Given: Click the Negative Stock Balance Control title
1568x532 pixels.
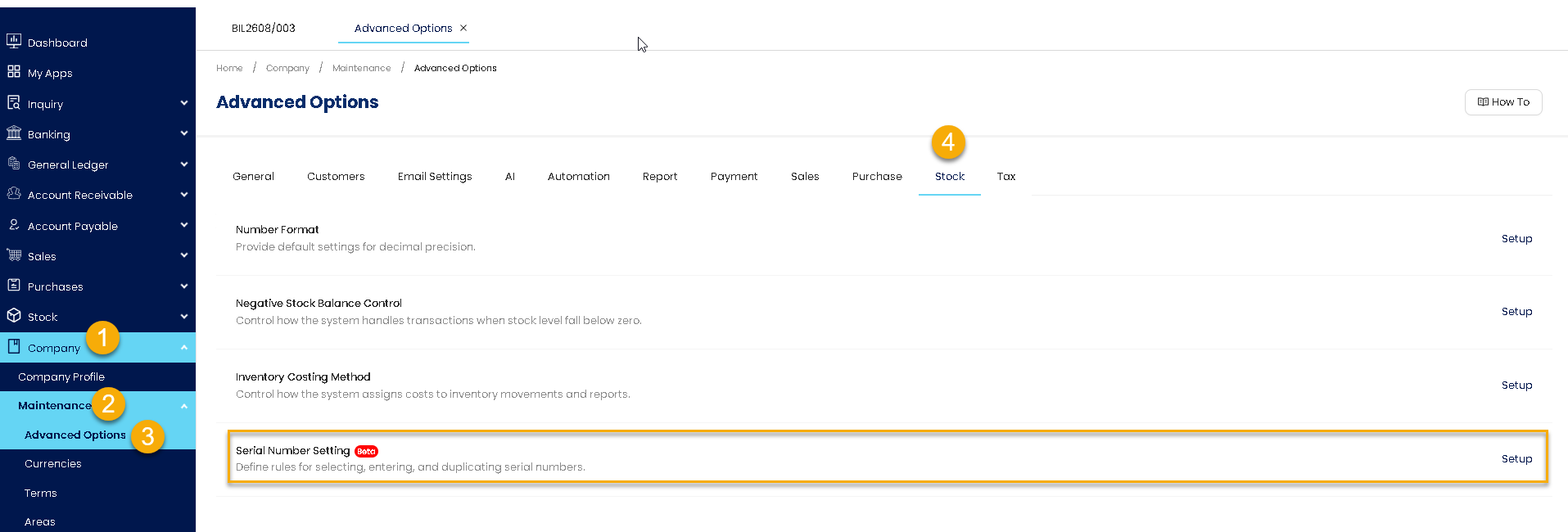Looking at the screenshot, I should point(319,303).
